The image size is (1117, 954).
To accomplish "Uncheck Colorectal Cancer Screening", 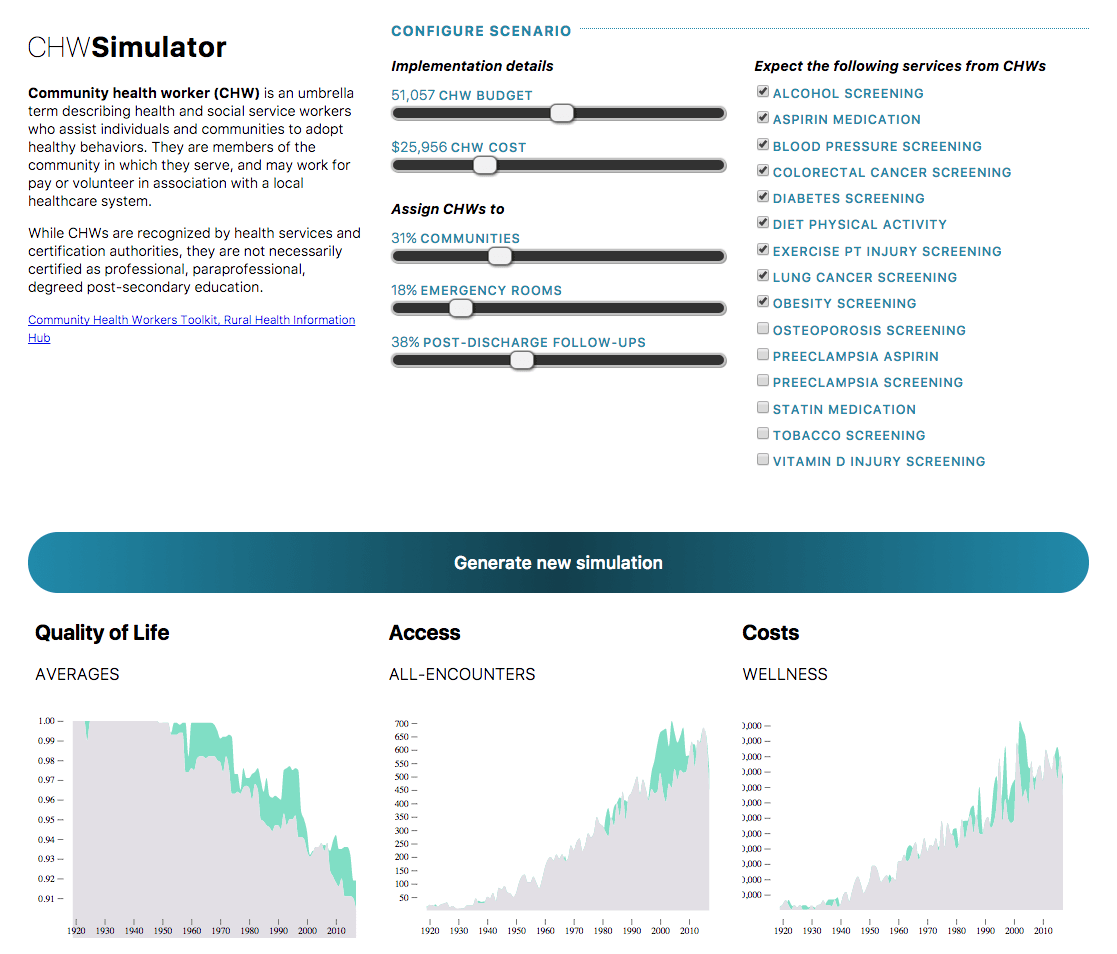I will tap(763, 171).
